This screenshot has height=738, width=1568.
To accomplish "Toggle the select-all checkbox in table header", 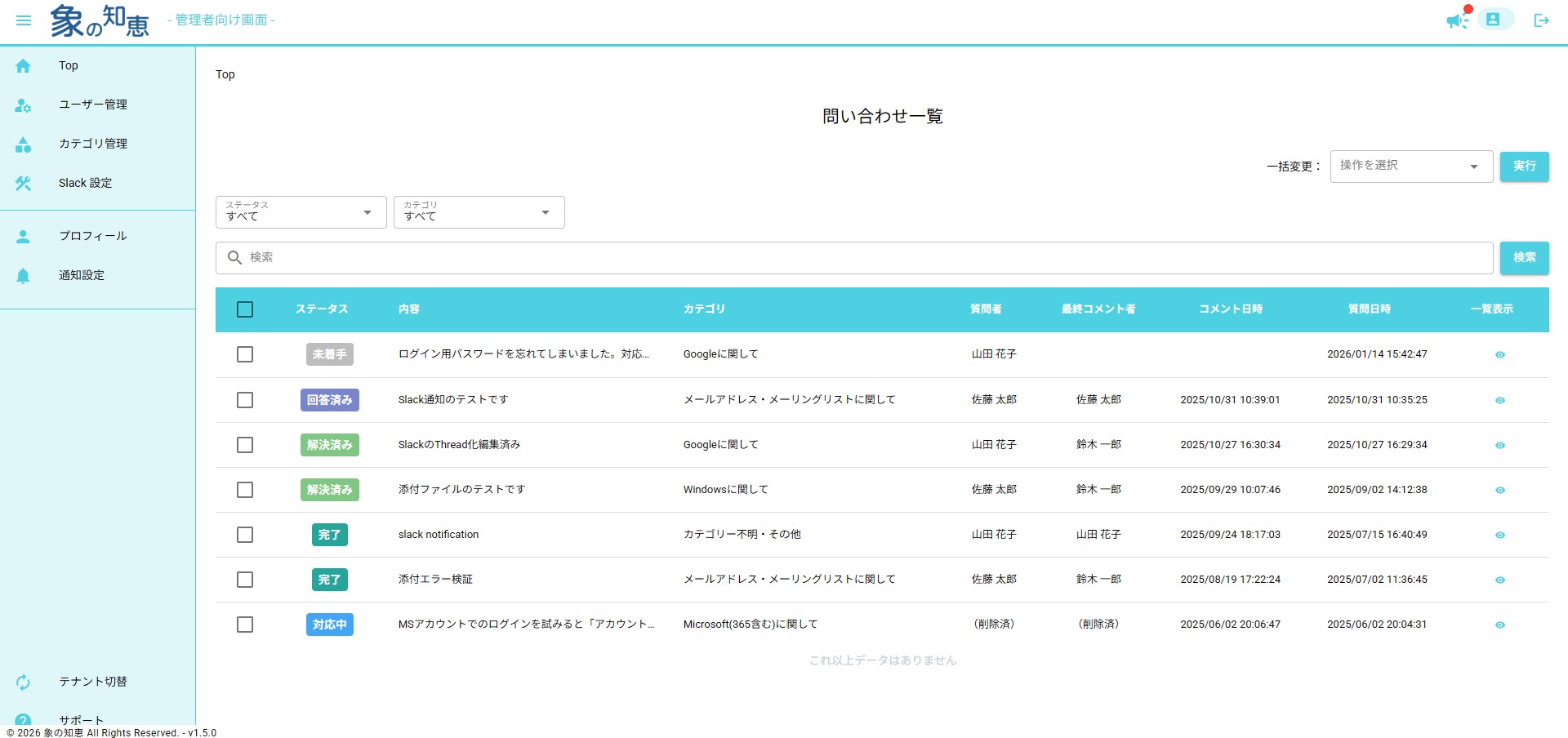I will pyautogui.click(x=245, y=309).
